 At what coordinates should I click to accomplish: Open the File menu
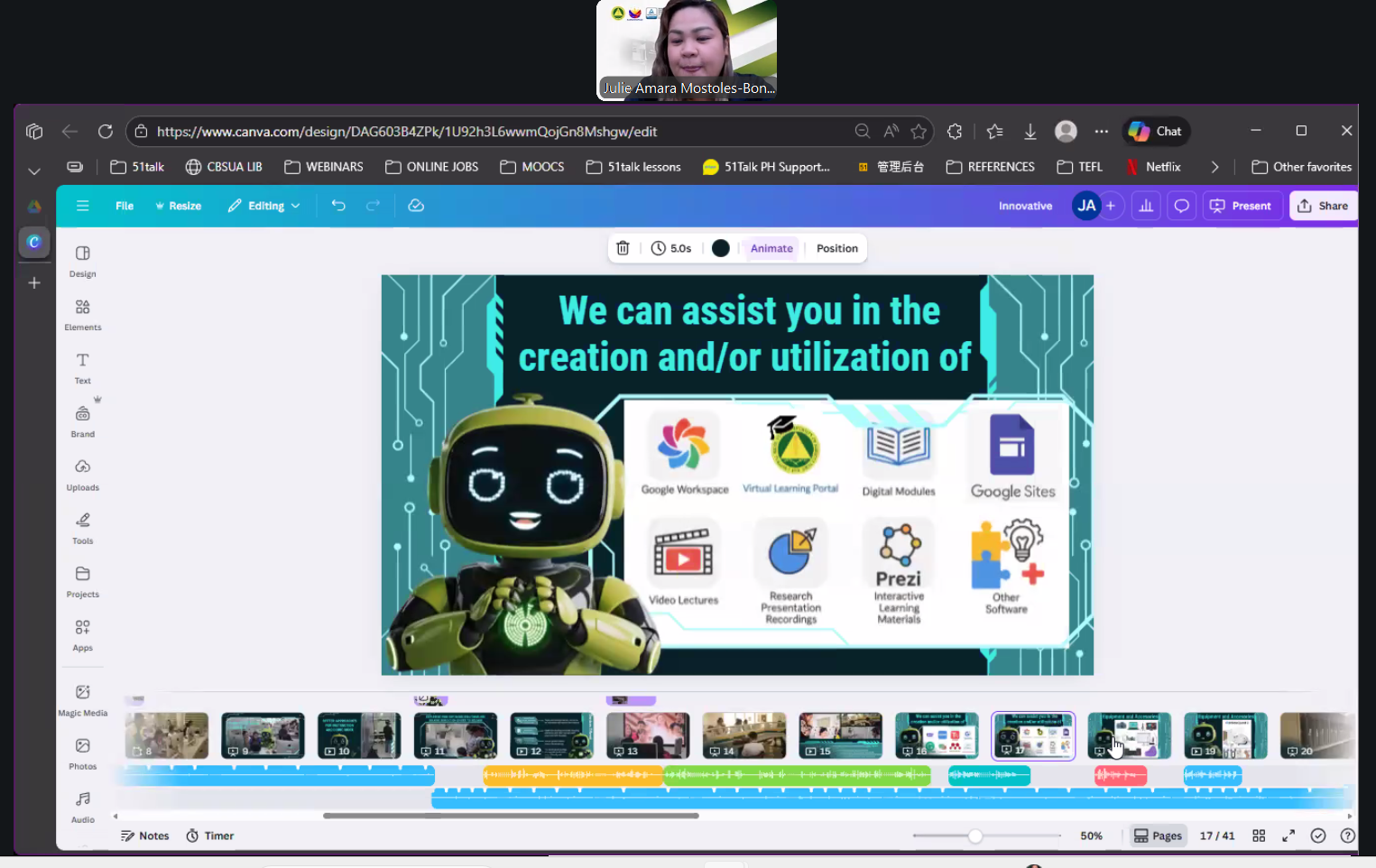pyautogui.click(x=125, y=206)
